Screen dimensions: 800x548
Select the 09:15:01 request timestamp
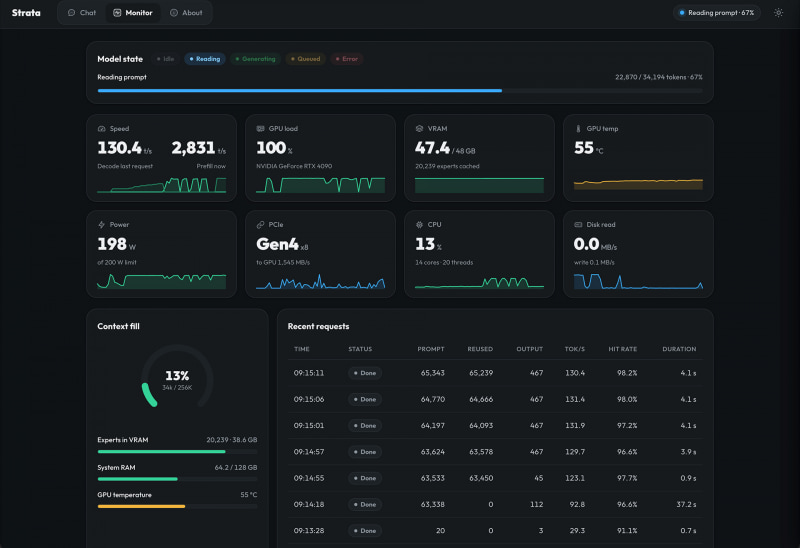click(309, 426)
